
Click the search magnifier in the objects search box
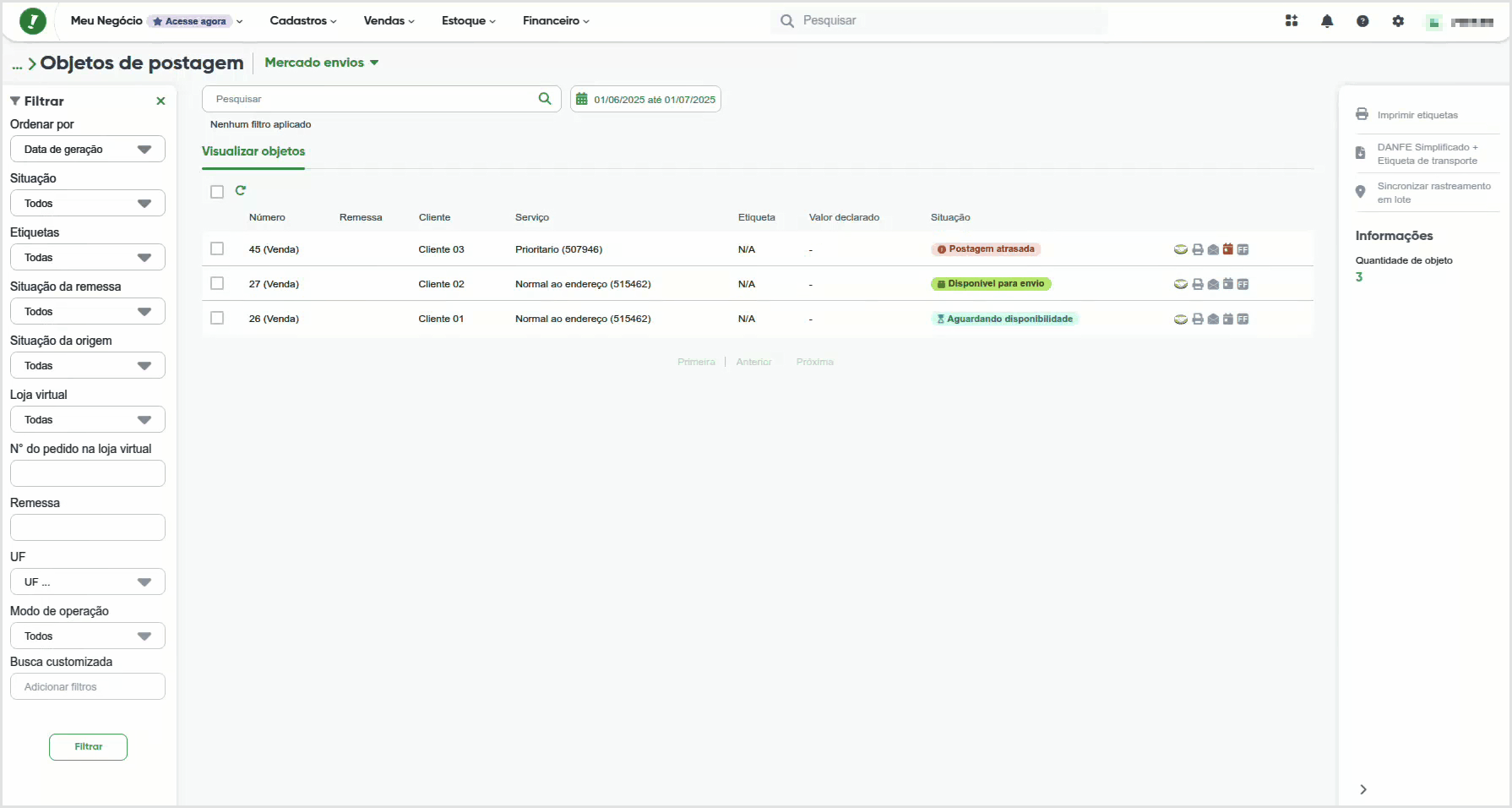pos(545,99)
